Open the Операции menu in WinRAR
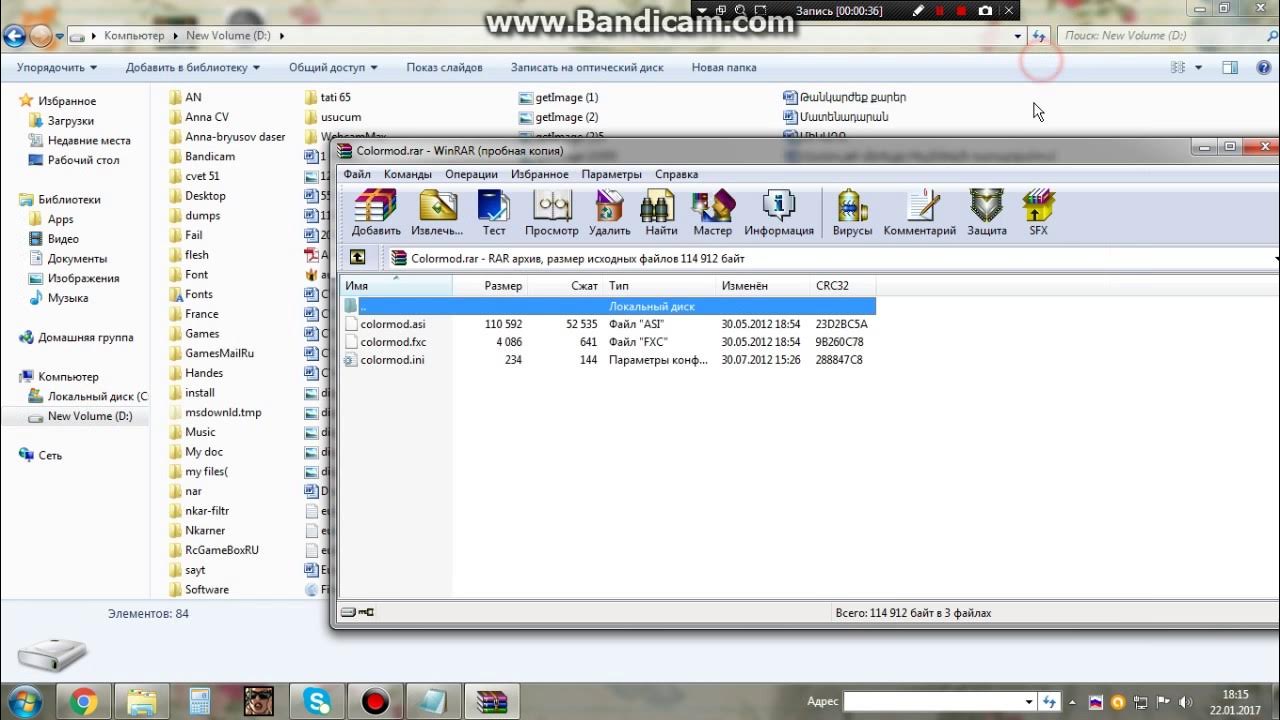This screenshot has height=720, width=1280. tap(472, 174)
